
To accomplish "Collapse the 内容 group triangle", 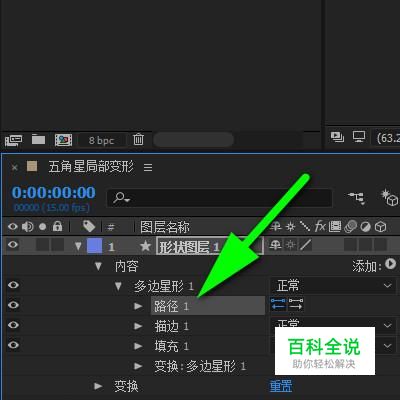I will [x=98, y=266].
